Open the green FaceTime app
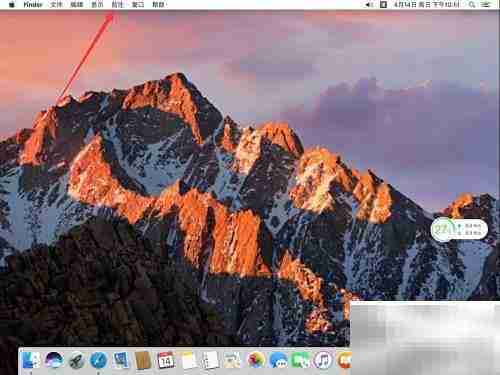Image resolution: width=500 pixels, height=375 pixels. pos(300,361)
